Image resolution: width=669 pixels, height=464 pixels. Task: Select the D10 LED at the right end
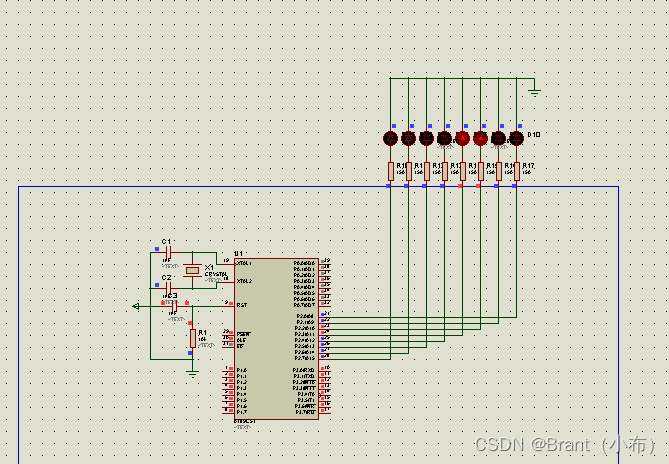coord(517,139)
